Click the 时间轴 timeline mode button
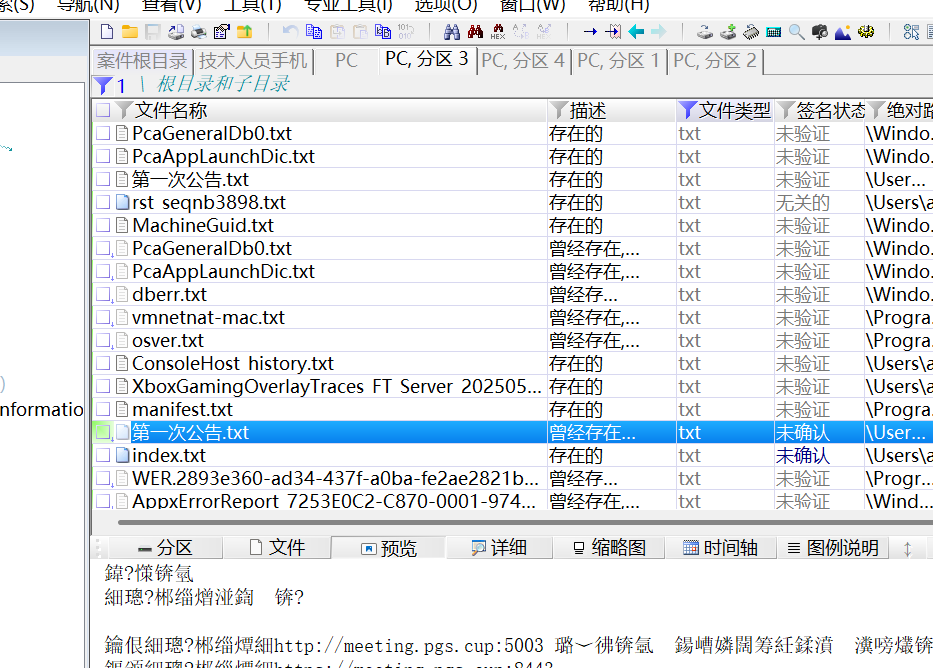The height and width of the screenshot is (668, 933). [721, 548]
